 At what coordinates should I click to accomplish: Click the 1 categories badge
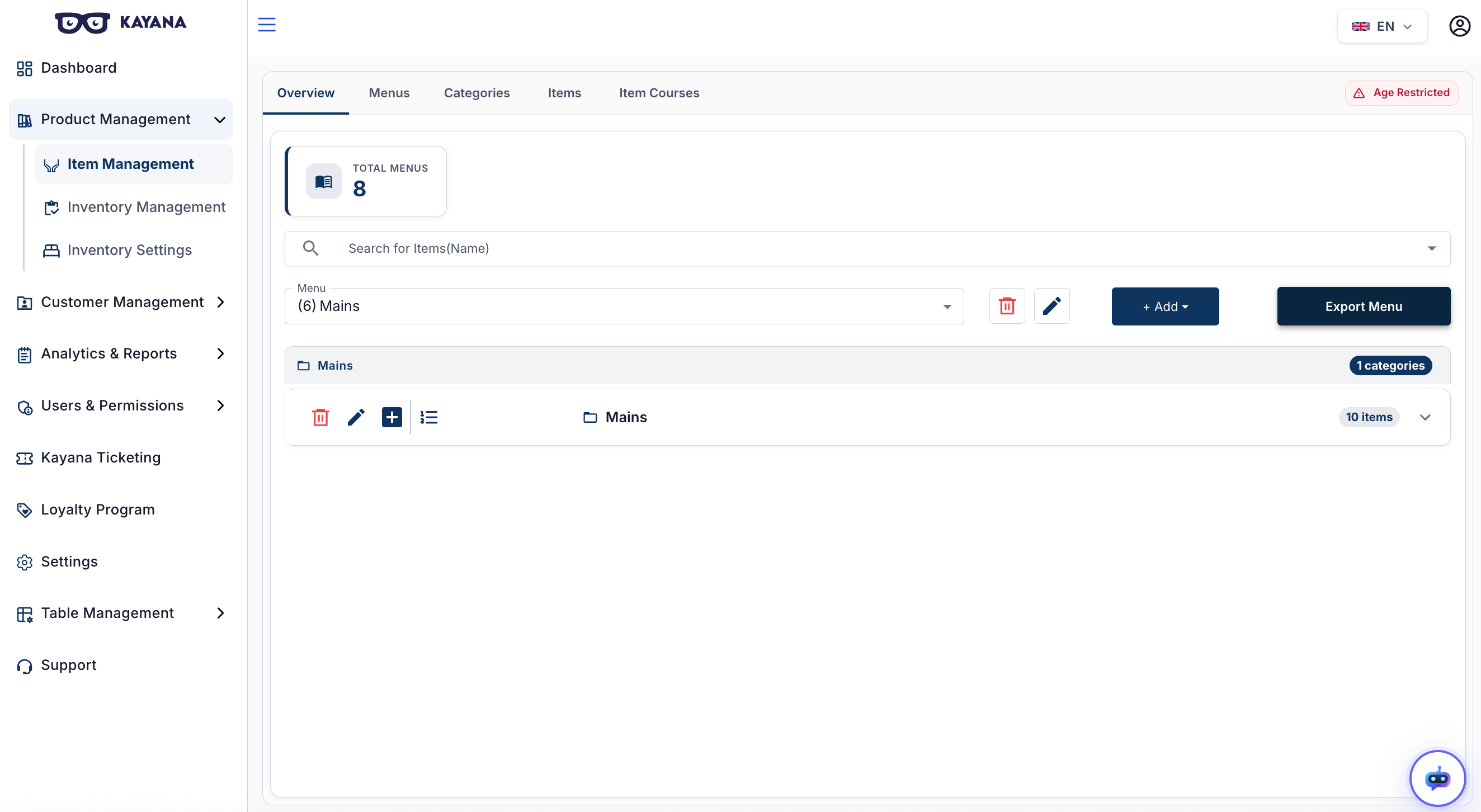pos(1390,366)
